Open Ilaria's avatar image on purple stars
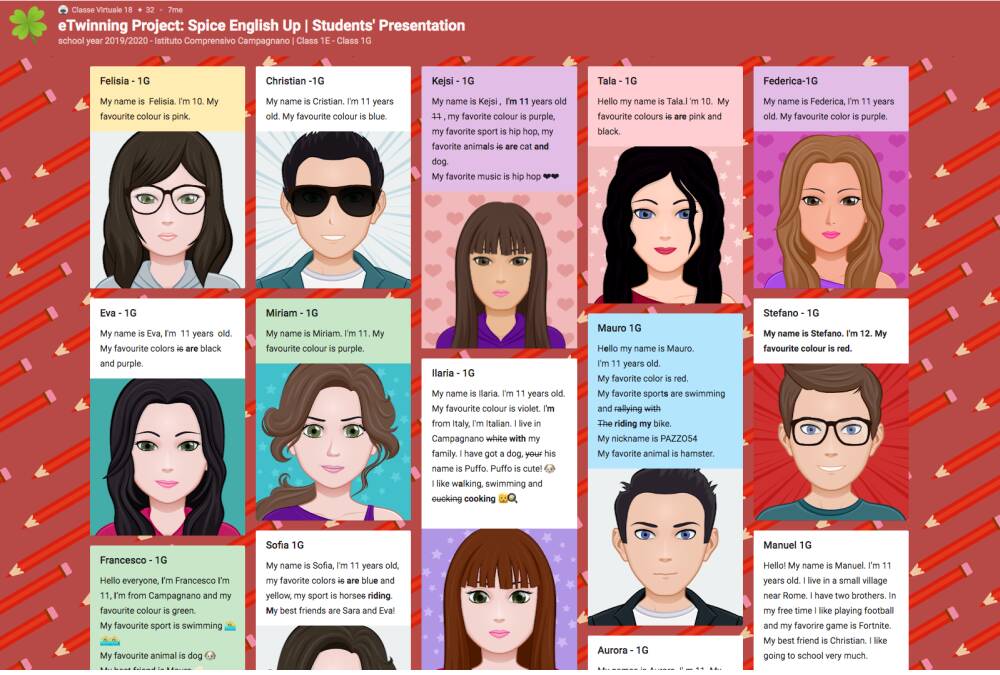Image resolution: width=1000 pixels, height=675 pixels. coord(499,598)
